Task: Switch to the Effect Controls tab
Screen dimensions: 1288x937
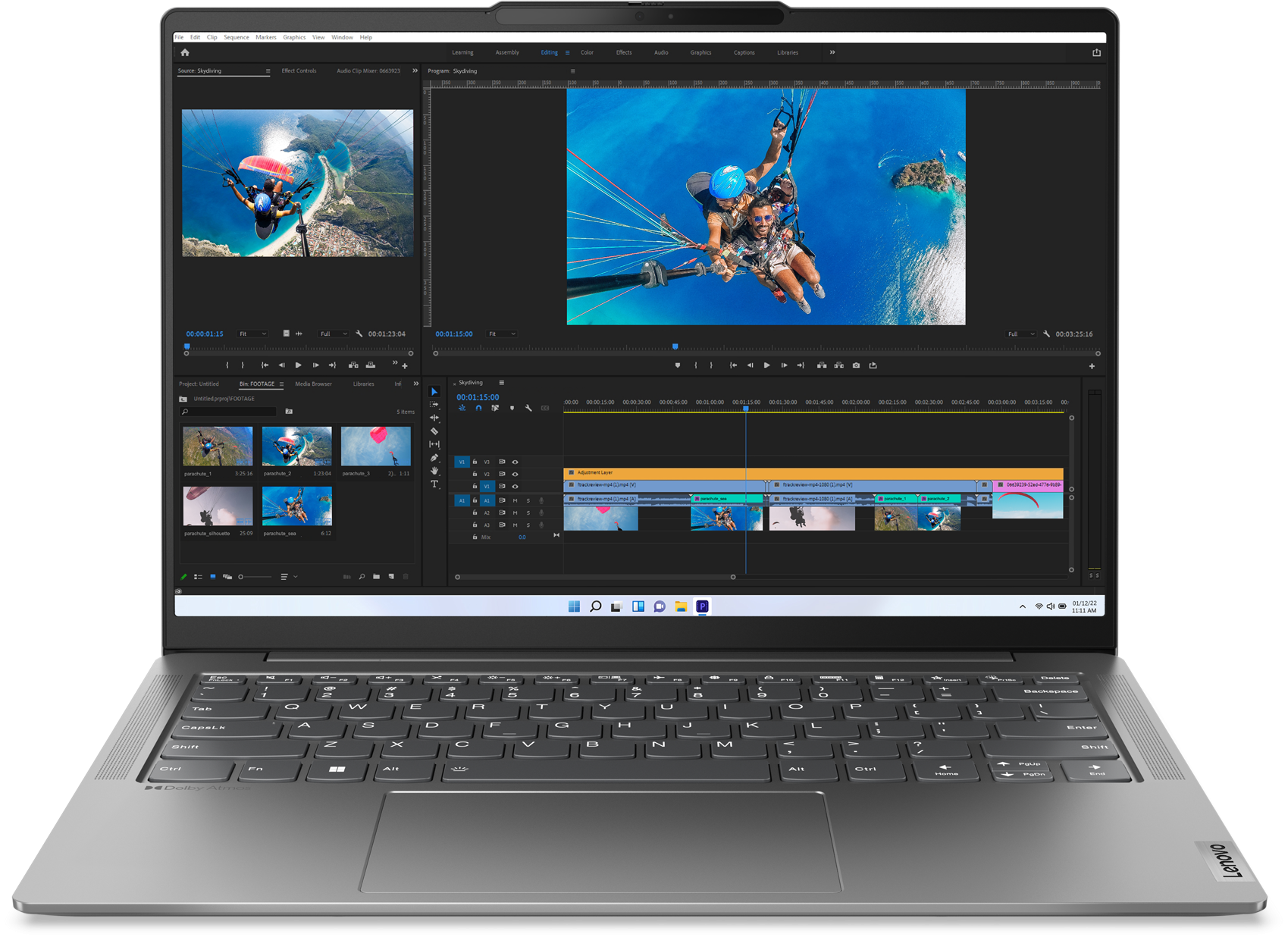Action: (x=299, y=71)
